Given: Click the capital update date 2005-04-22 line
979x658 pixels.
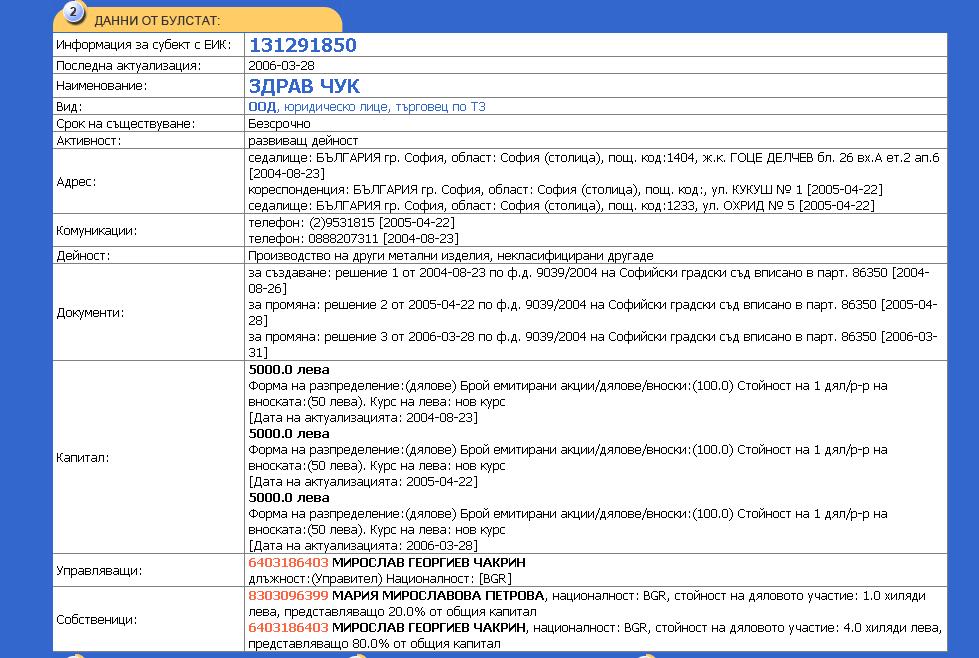Looking at the screenshot, I should point(363,482).
